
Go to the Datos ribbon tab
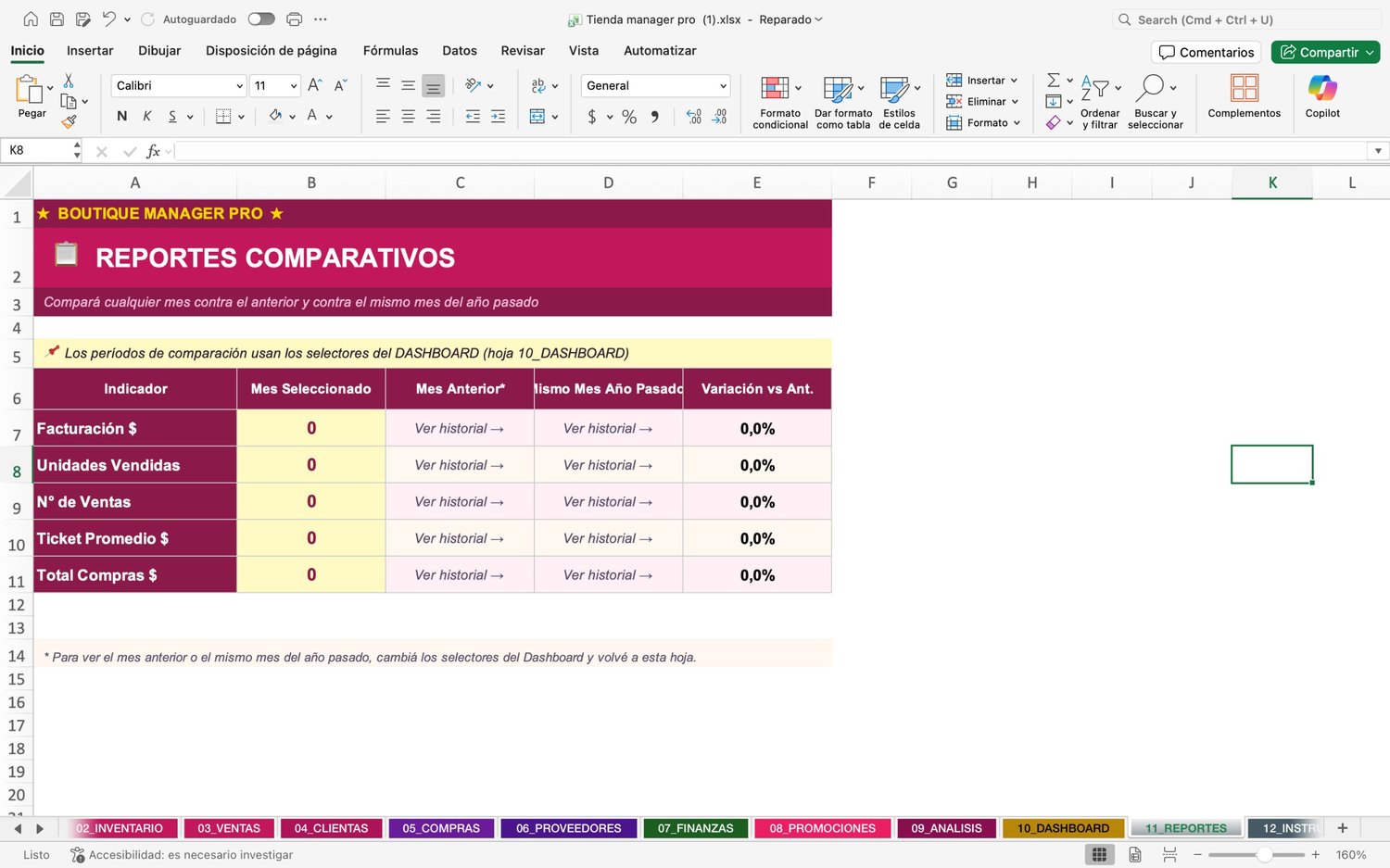460,51
